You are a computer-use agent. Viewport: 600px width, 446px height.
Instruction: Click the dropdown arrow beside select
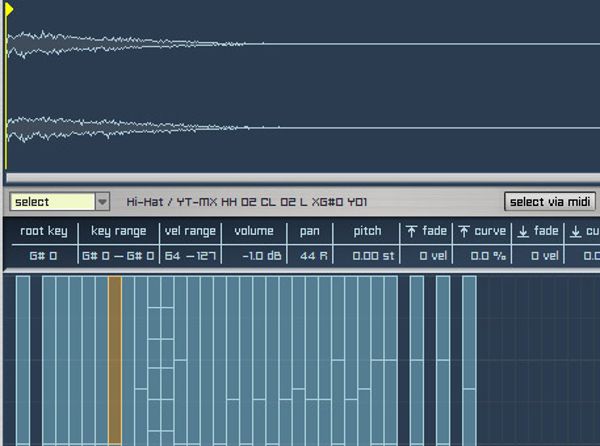point(102,202)
